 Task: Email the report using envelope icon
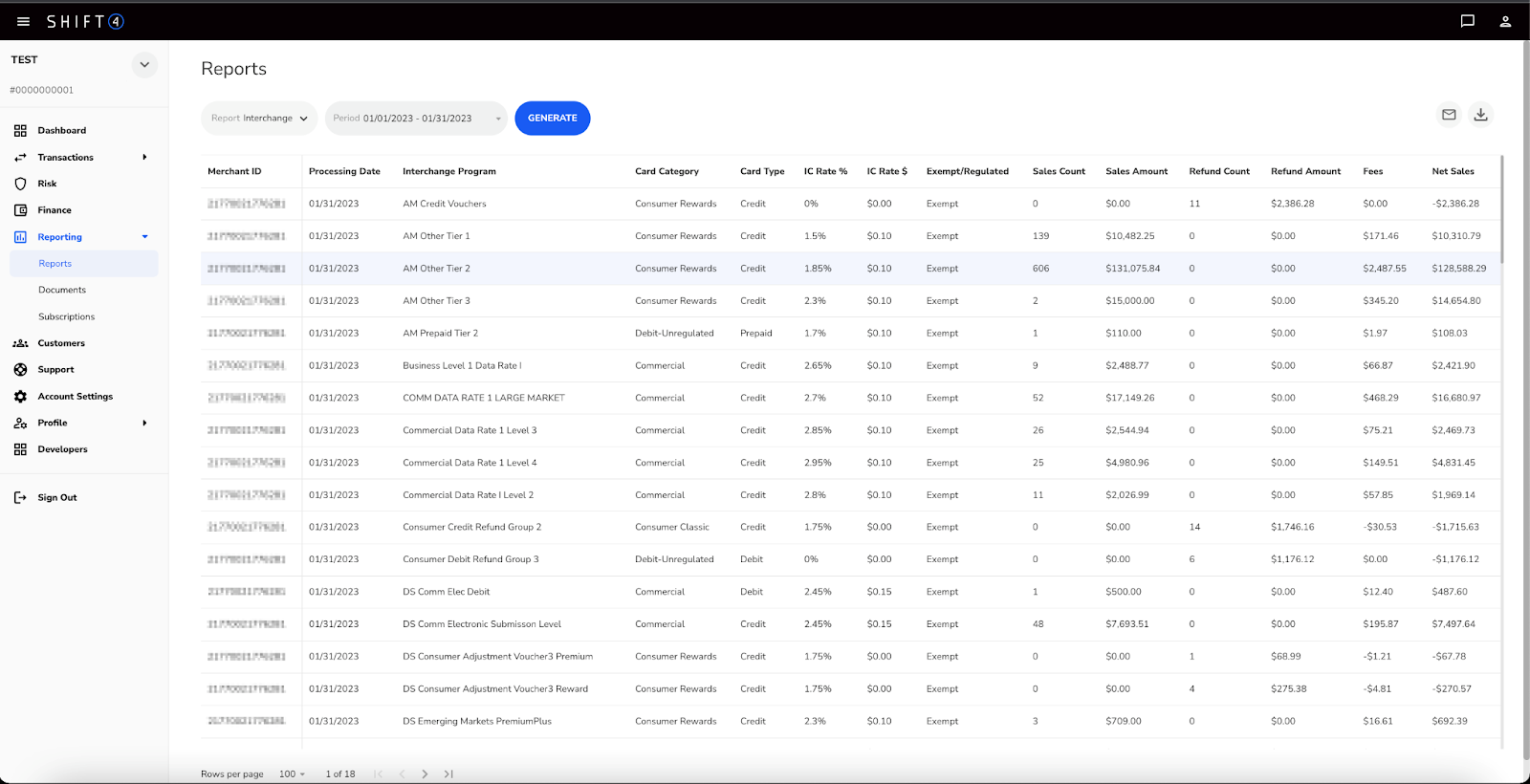pyautogui.click(x=1449, y=115)
